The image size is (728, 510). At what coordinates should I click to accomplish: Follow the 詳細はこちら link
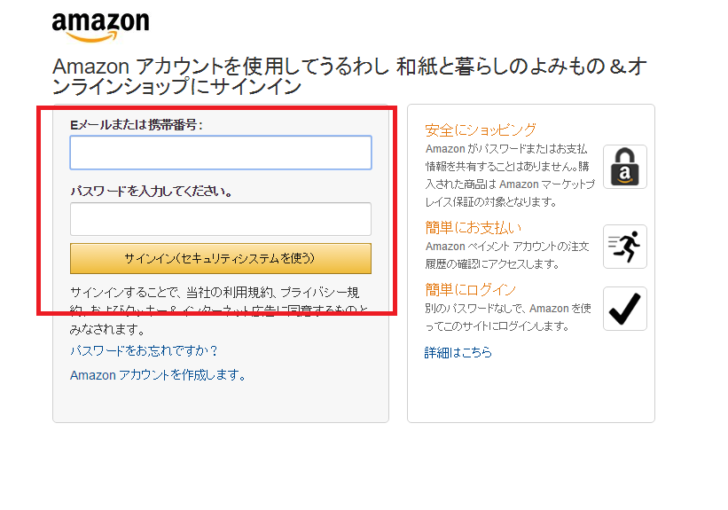click(x=458, y=353)
